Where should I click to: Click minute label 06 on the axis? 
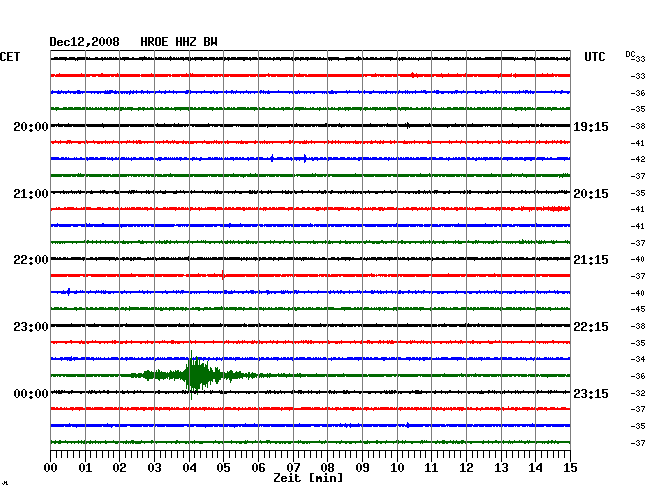coord(258,468)
